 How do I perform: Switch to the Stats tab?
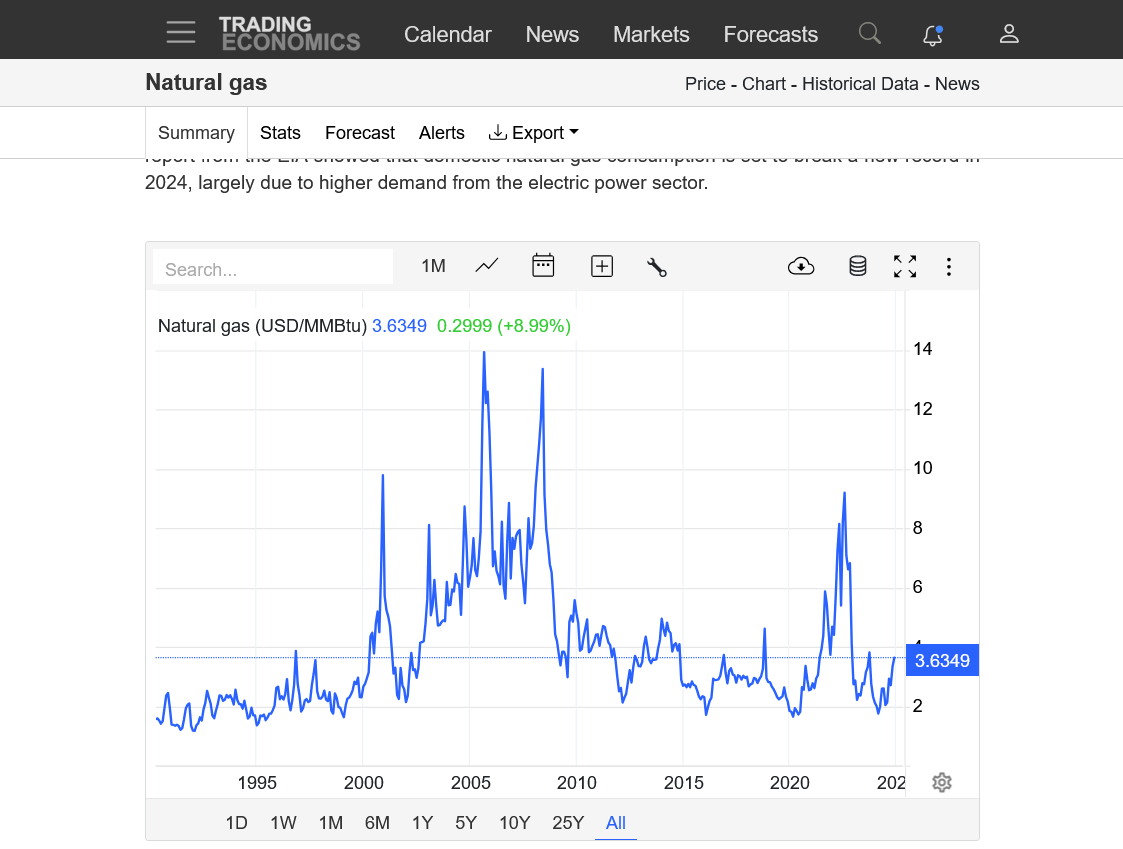(280, 133)
